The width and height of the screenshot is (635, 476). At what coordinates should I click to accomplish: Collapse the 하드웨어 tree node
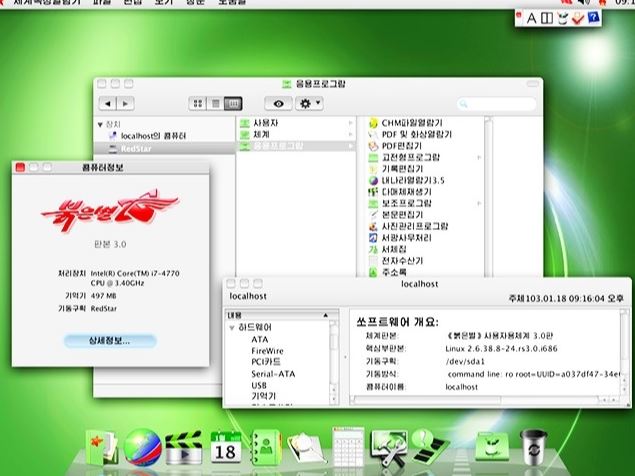pyautogui.click(x=231, y=327)
